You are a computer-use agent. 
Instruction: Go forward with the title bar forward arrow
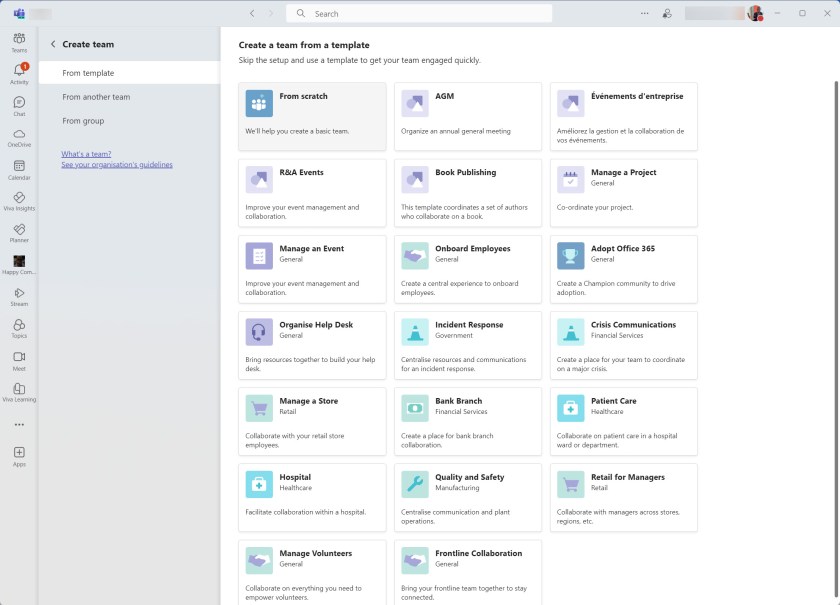[271, 13]
